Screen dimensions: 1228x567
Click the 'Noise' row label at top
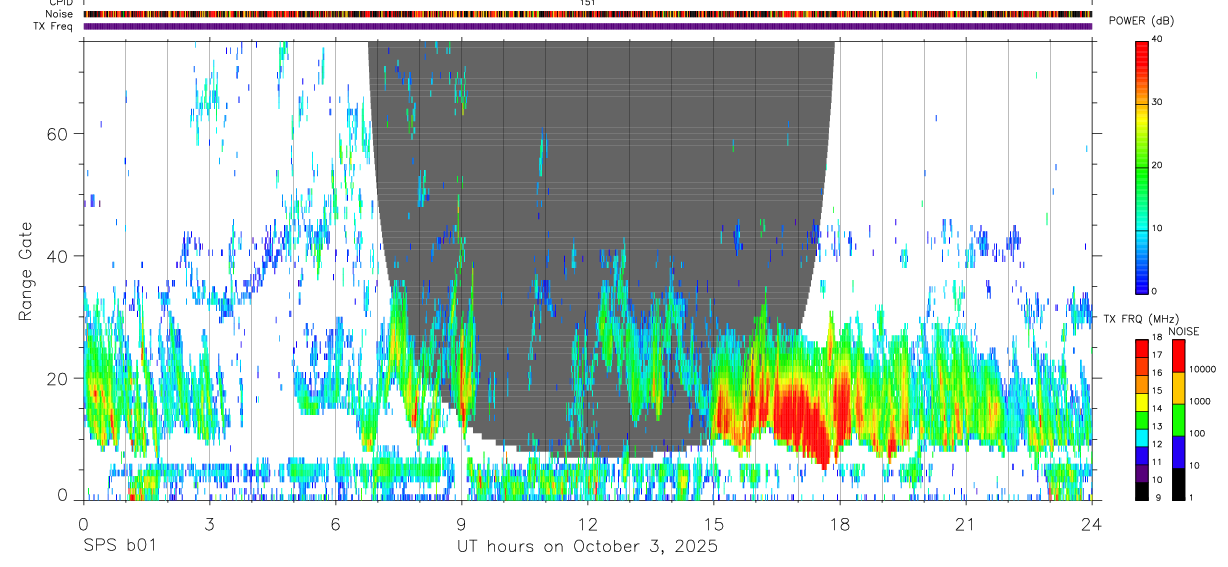pos(60,14)
